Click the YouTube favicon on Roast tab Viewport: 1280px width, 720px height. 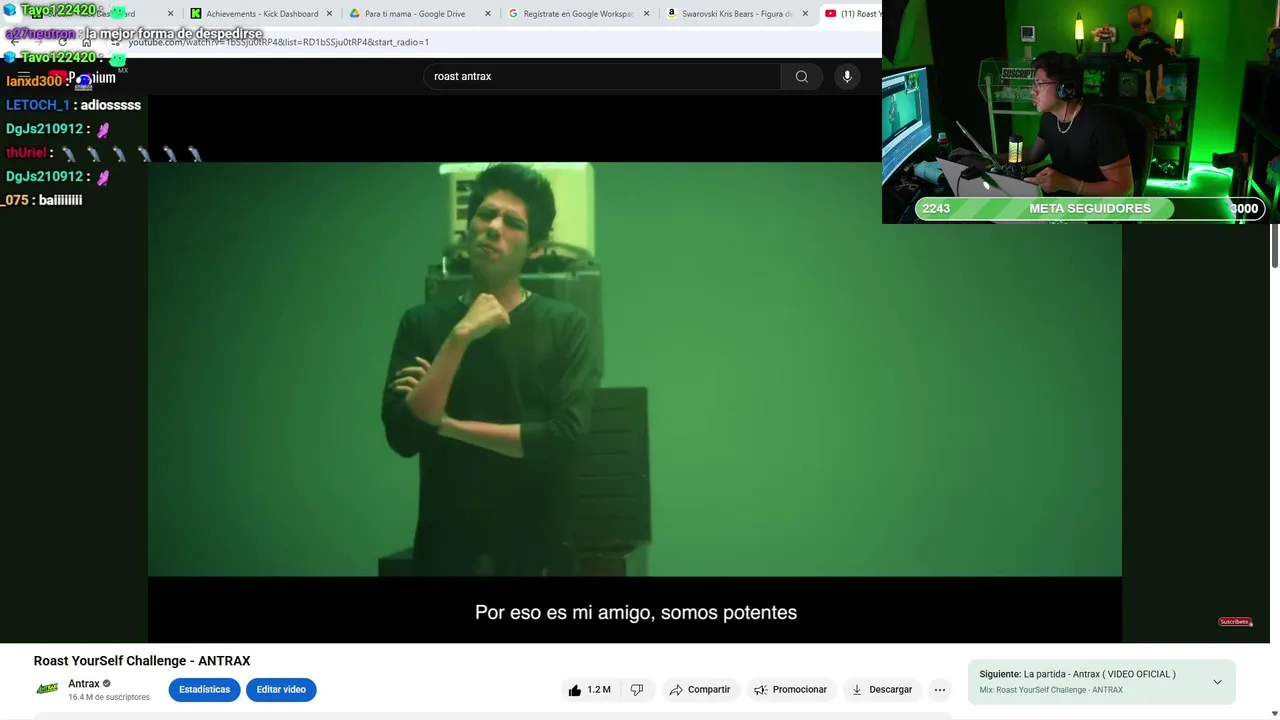(831, 14)
